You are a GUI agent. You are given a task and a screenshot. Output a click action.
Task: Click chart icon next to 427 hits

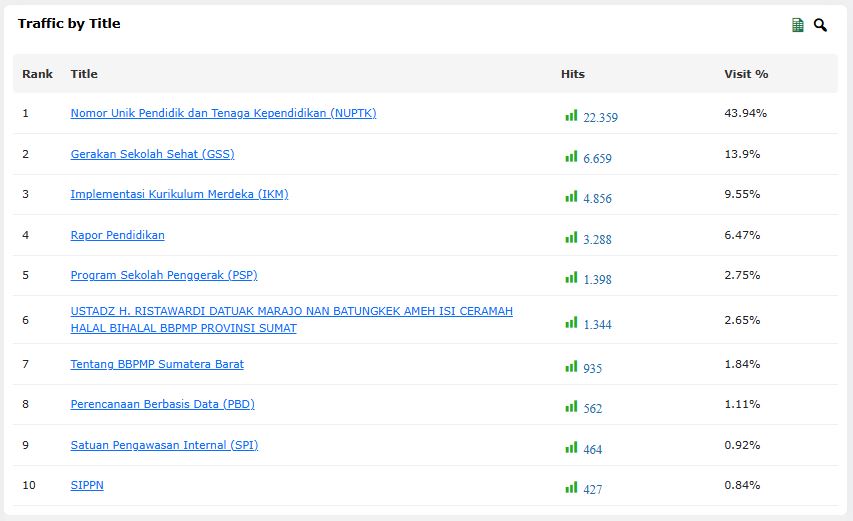coord(571,488)
